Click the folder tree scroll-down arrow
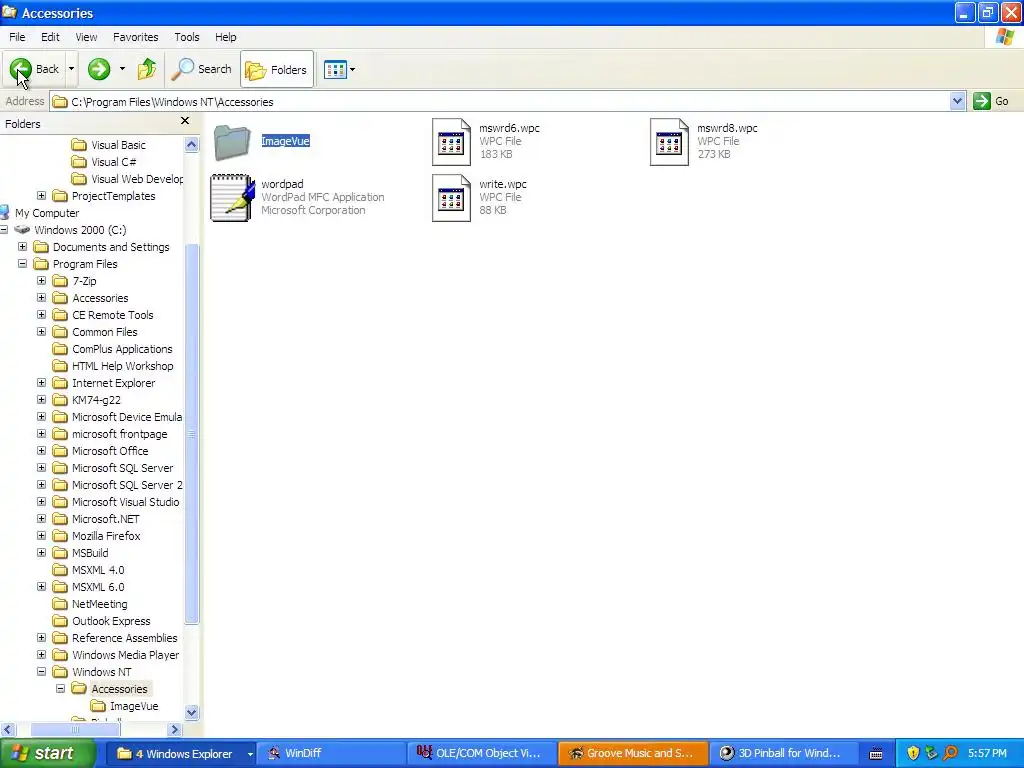The image size is (1024, 768). tap(191, 712)
